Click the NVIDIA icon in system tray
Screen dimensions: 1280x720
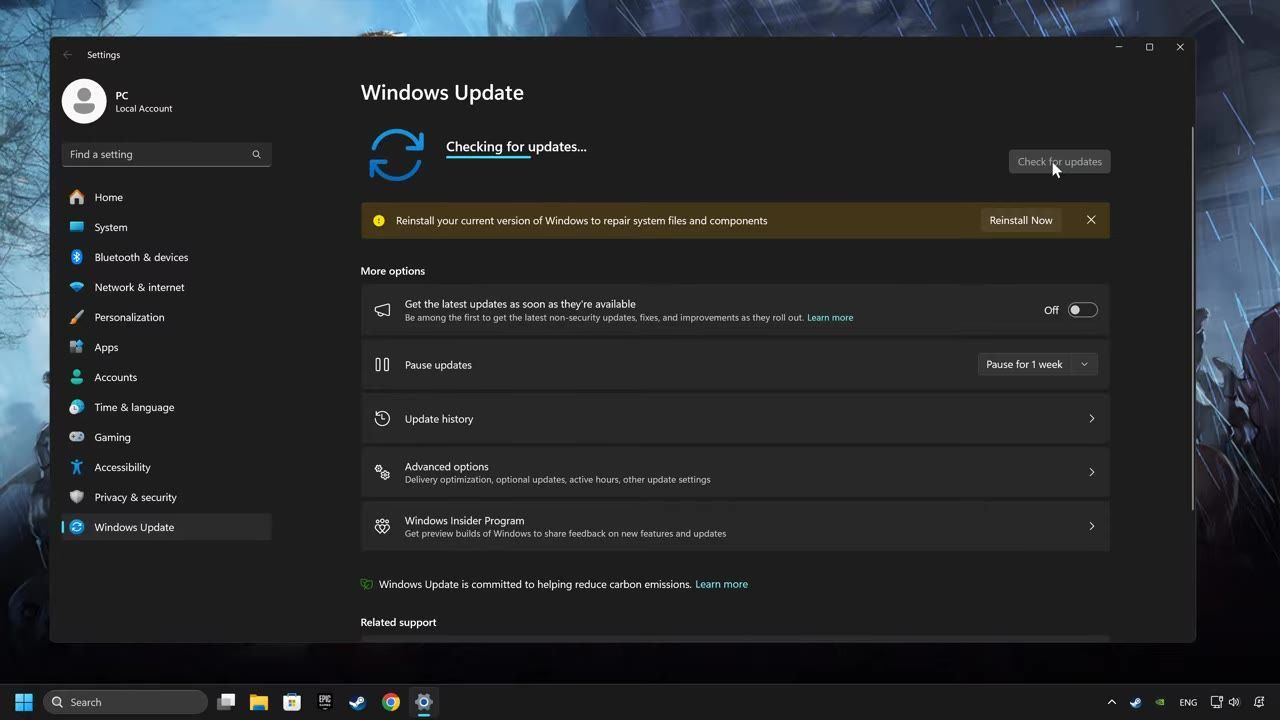[x=1160, y=702]
